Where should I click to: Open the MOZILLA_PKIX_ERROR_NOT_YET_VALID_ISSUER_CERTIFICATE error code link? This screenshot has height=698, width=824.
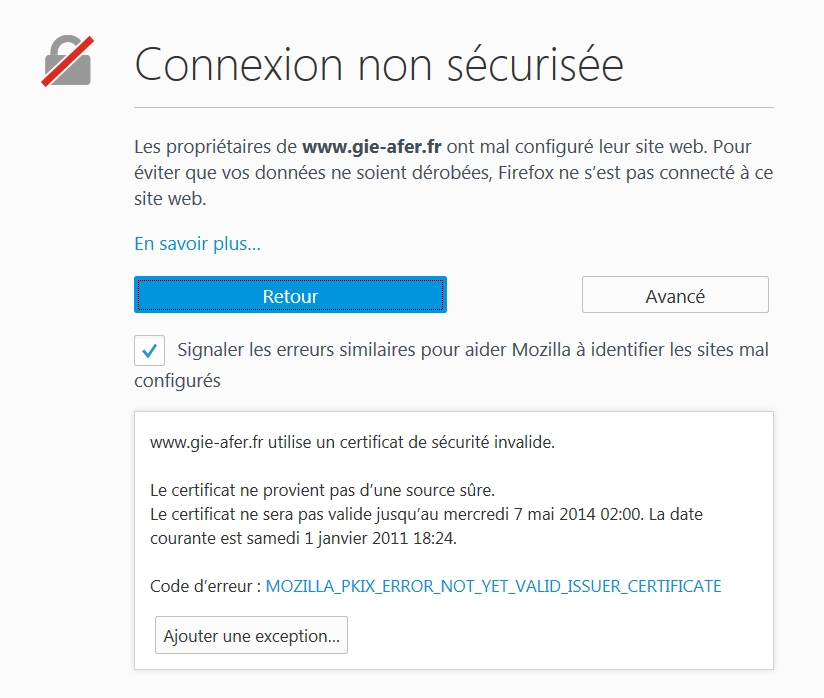click(493, 586)
